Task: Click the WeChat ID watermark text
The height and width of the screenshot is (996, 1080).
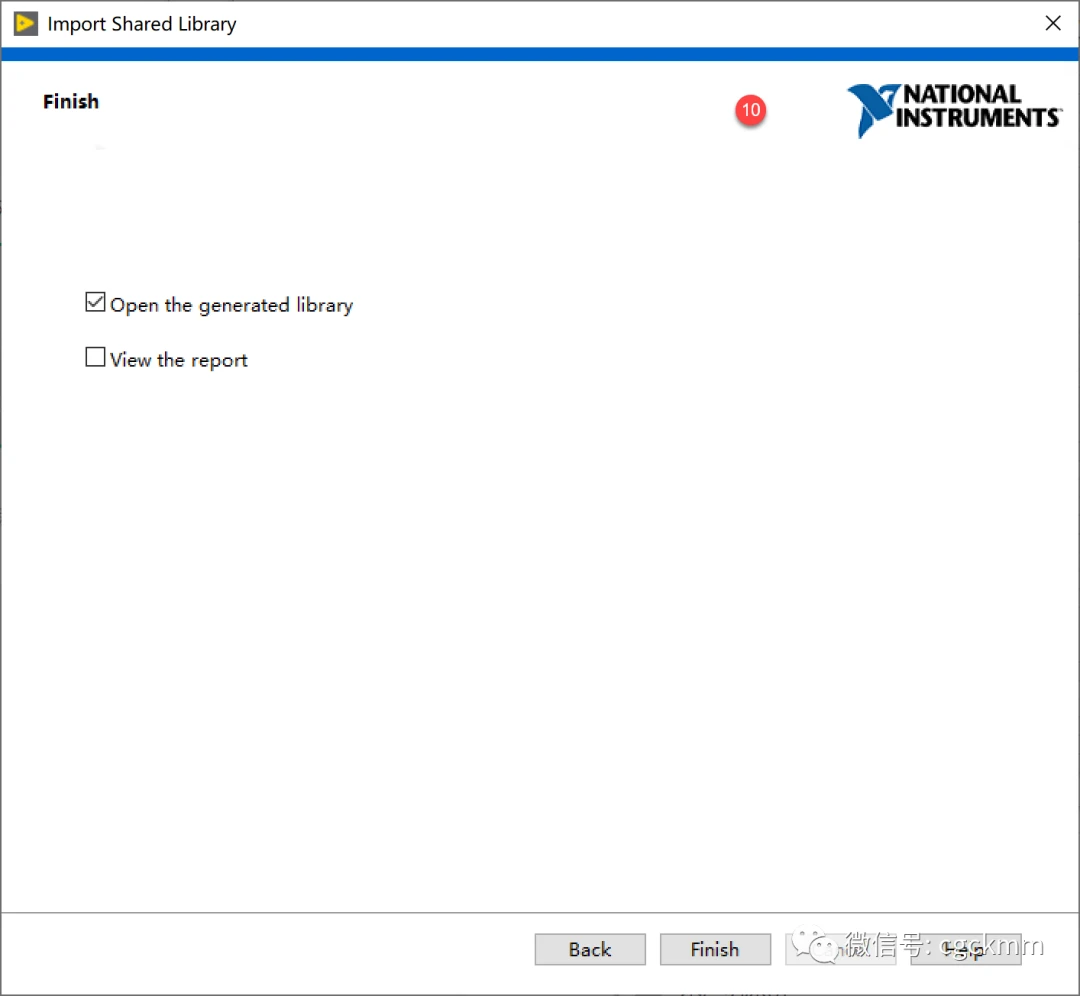Action: click(945, 943)
